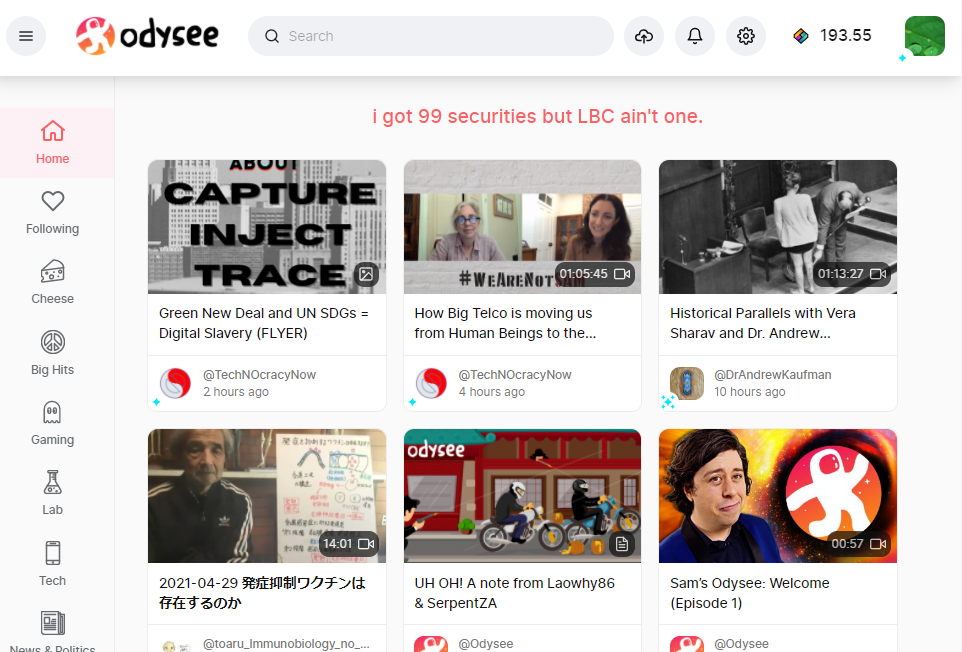Open the Capture Inject Trace thumbnail
The image size is (962, 652).
(x=267, y=227)
